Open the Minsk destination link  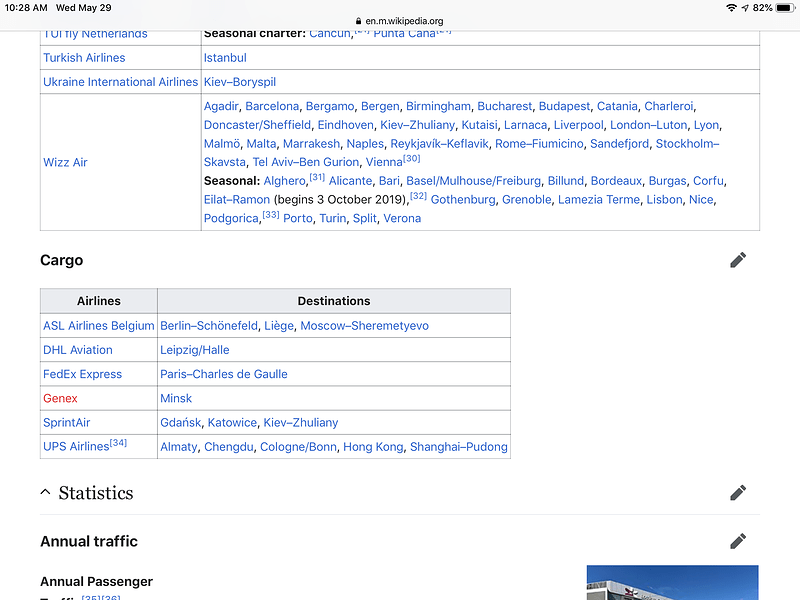[x=176, y=398]
